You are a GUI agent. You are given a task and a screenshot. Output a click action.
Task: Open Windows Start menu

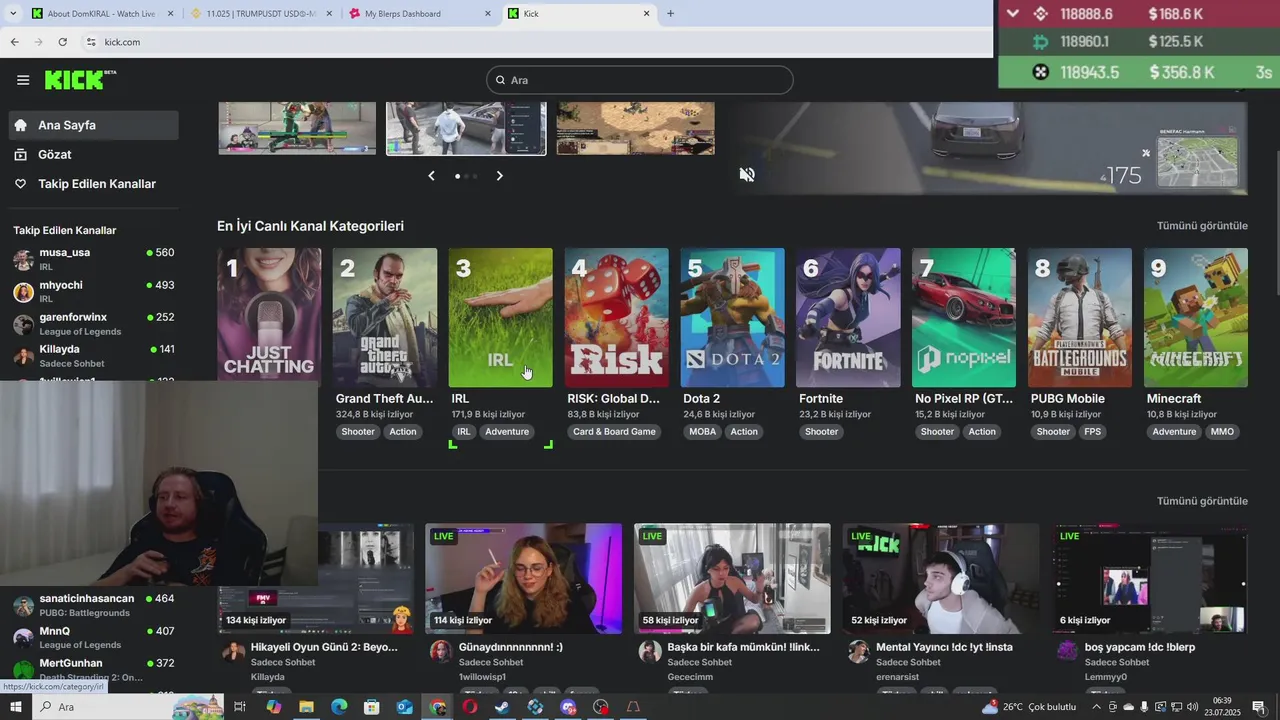point(16,707)
